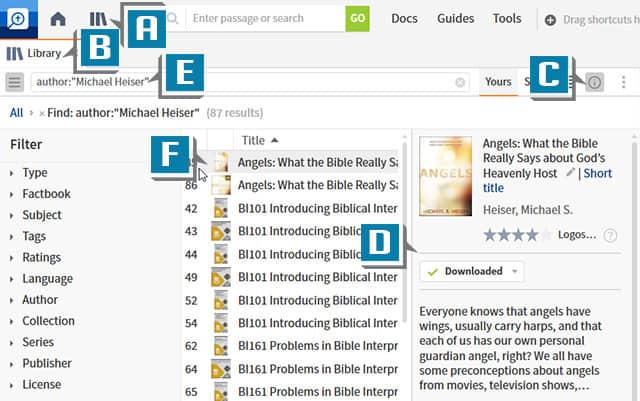
Task: Set rating to four stars
Action: [532, 235]
